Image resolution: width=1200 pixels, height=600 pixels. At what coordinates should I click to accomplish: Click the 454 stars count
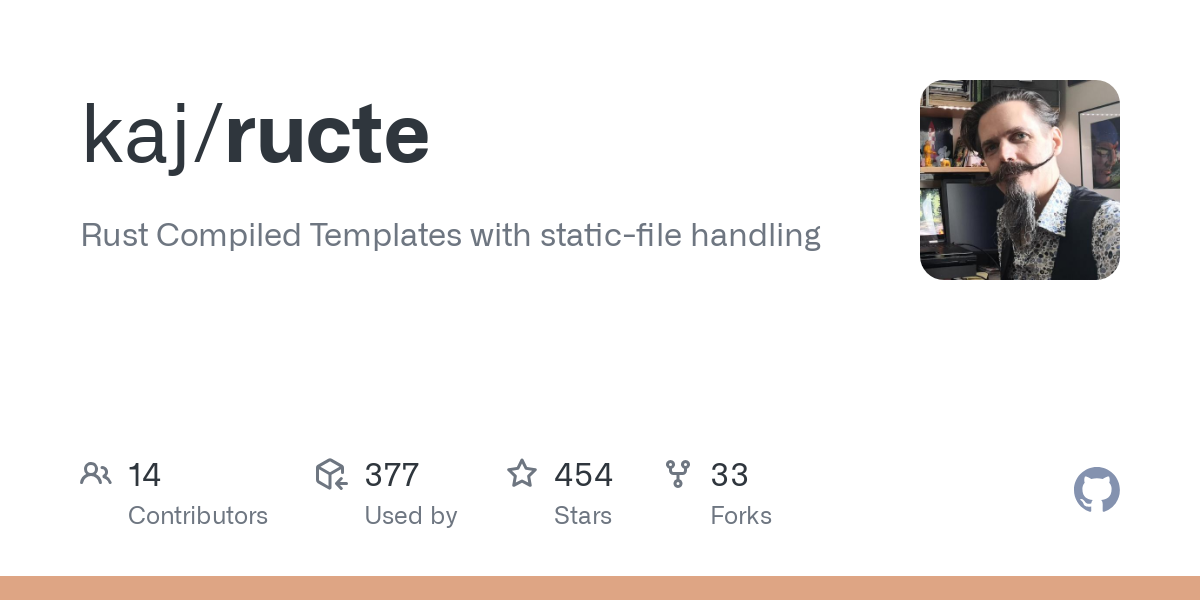tap(583, 475)
